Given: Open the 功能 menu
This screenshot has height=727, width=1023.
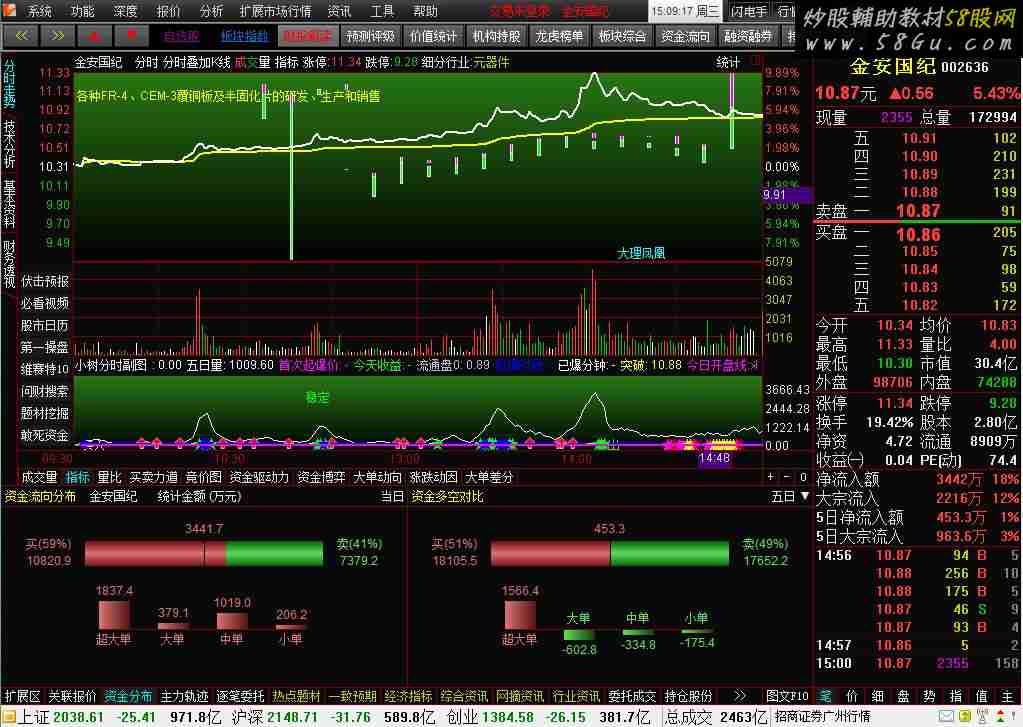Looking at the screenshot, I should click(83, 12).
